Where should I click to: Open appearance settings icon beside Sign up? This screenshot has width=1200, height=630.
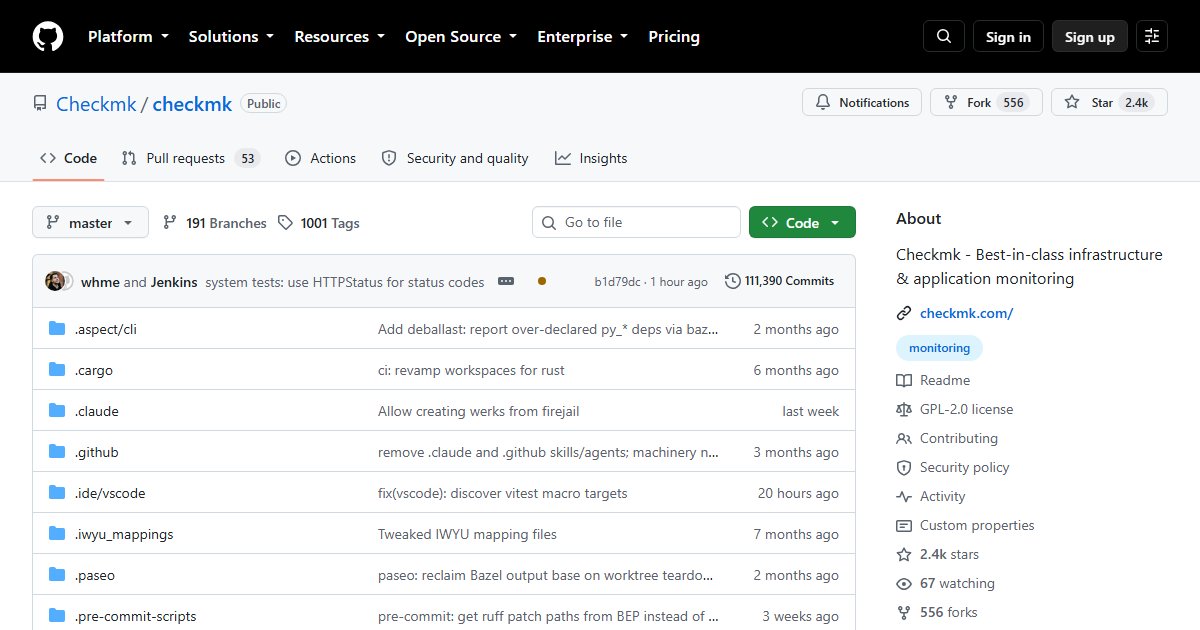click(1152, 37)
